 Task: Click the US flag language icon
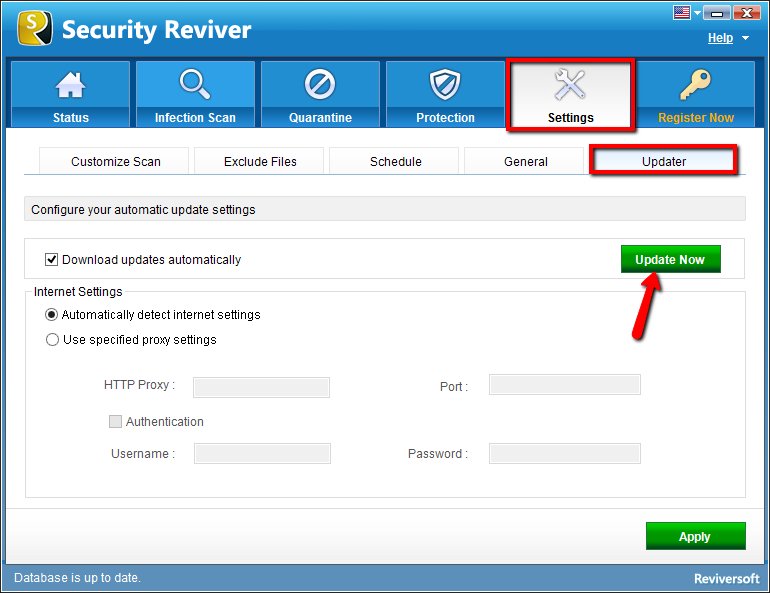682,12
